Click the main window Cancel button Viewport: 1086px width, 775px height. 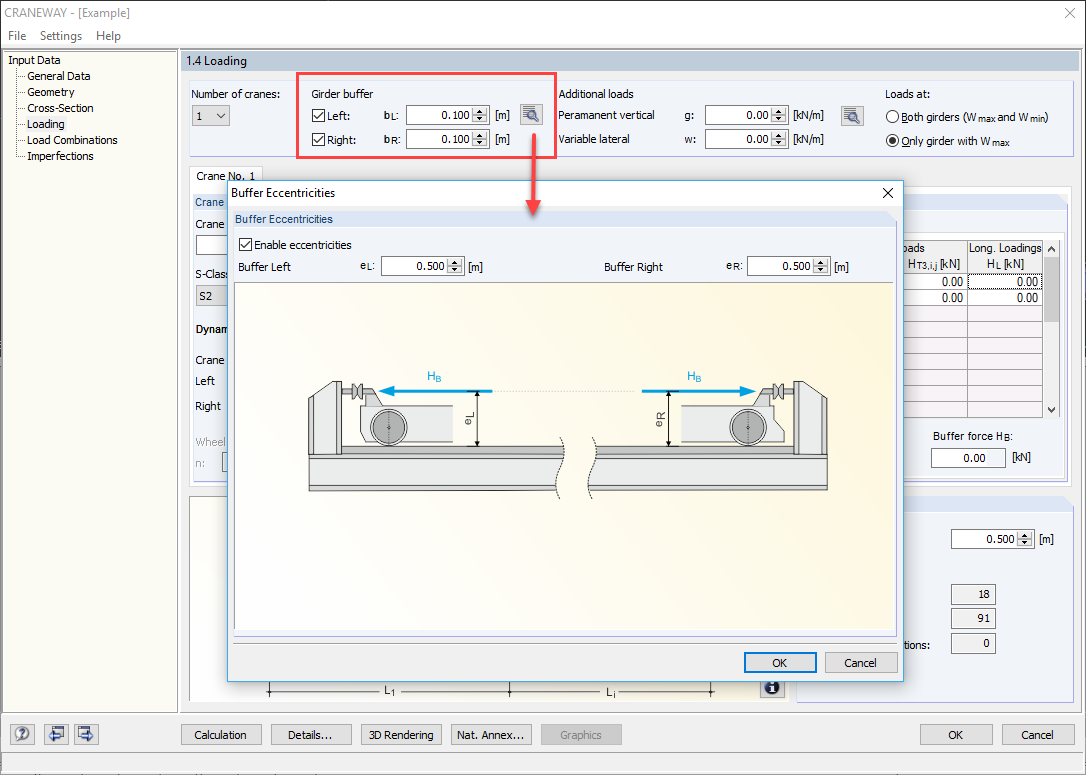[1037, 735]
